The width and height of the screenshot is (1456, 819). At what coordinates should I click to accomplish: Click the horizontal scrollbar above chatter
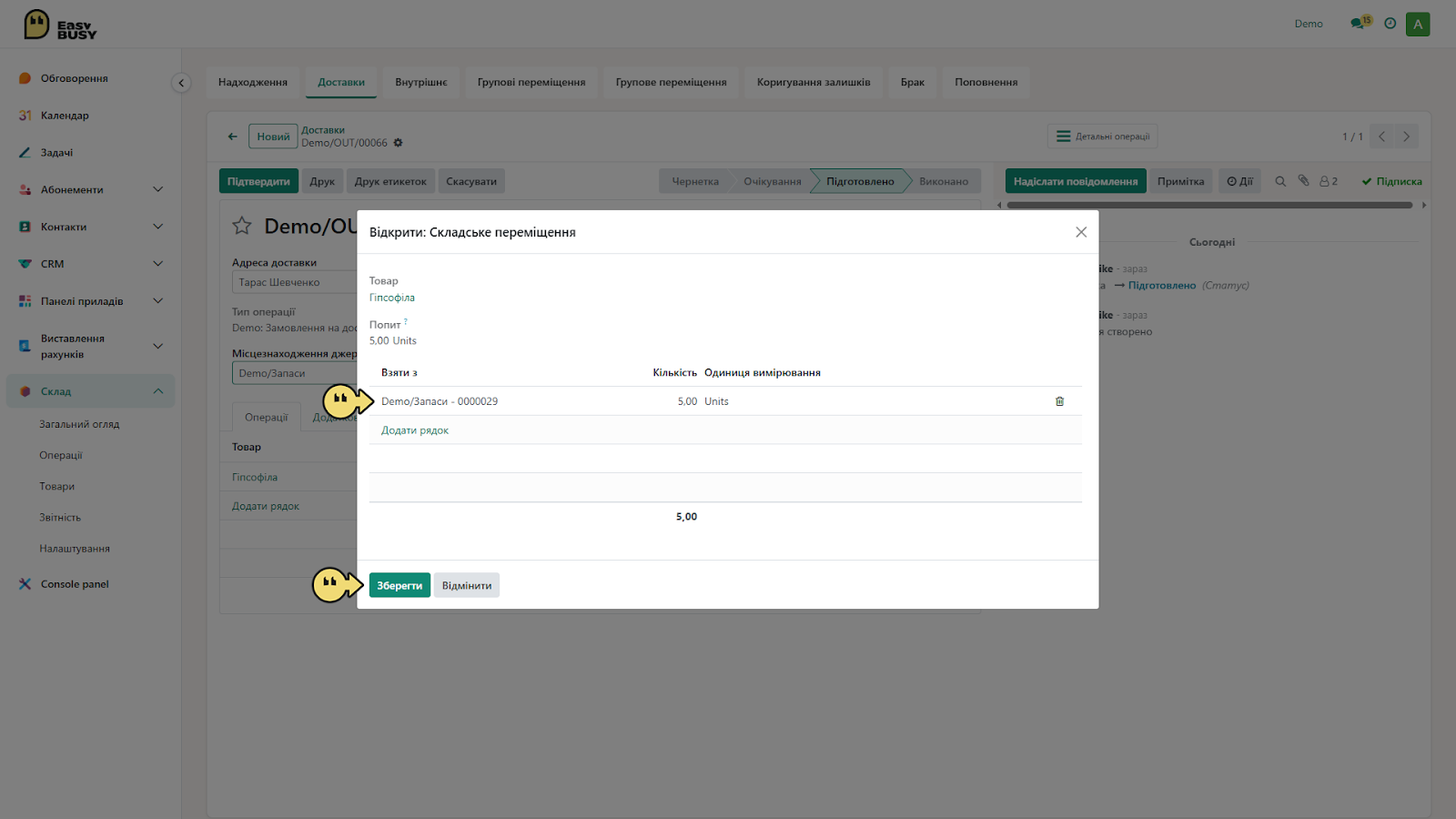[x=1209, y=205]
